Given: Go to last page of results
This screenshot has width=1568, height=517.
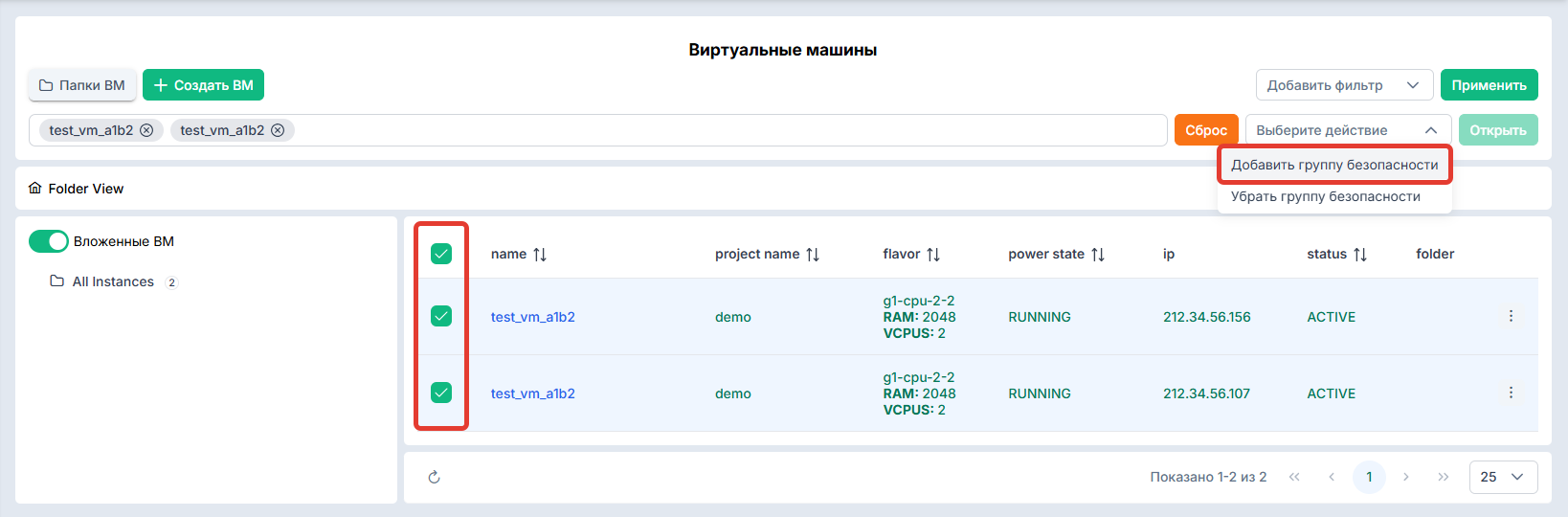Looking at the screenshot, I should pyautogui.click(x=1444, y=477).
